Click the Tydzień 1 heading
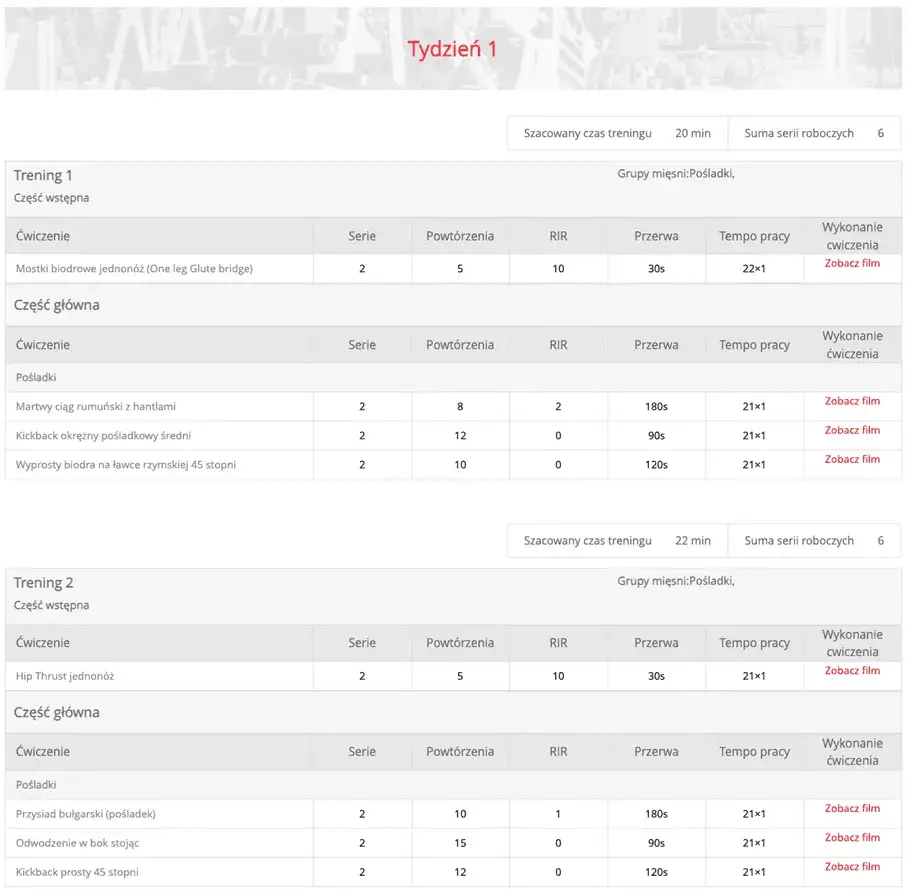The image size is (907, 891). click(452, 49)
